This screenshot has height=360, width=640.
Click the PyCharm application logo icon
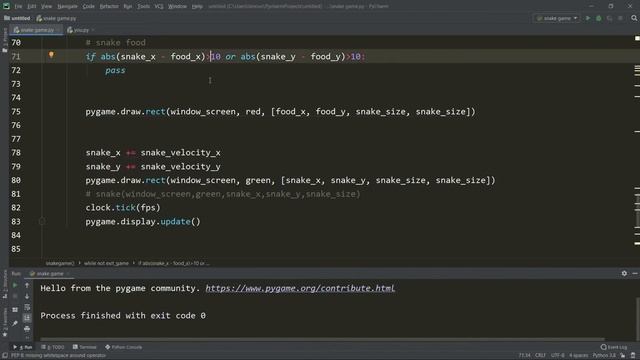point(6,6)
